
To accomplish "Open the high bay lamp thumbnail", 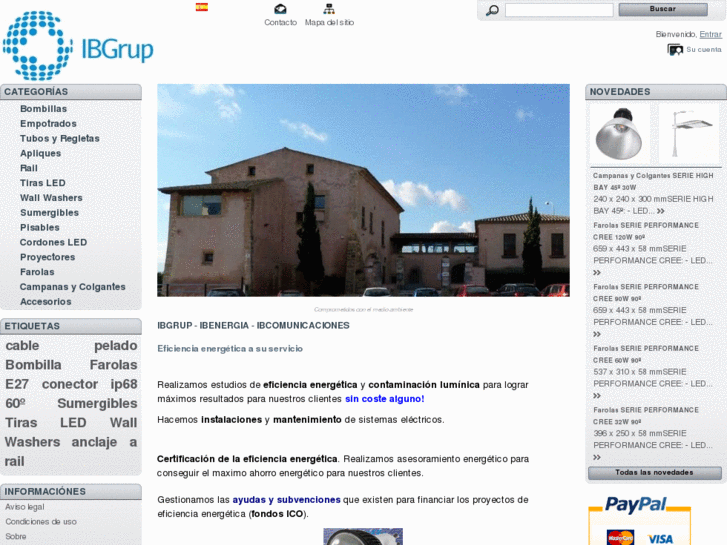I will tap(619, 133).
